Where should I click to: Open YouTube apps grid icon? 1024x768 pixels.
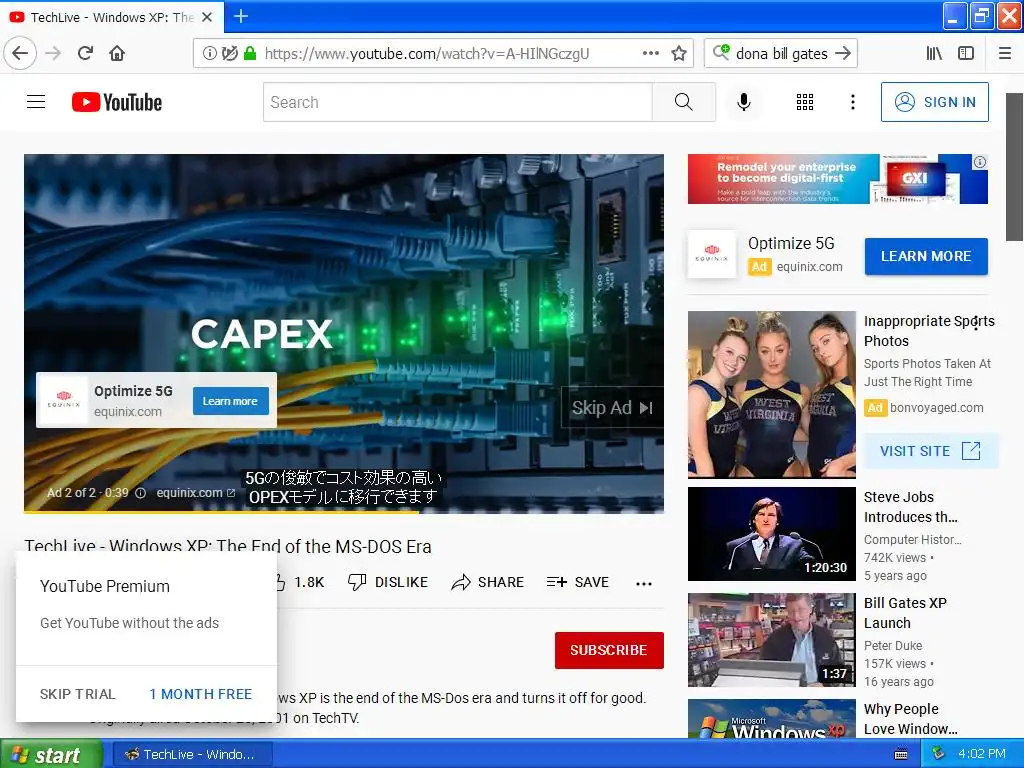(x=805, y=102)
